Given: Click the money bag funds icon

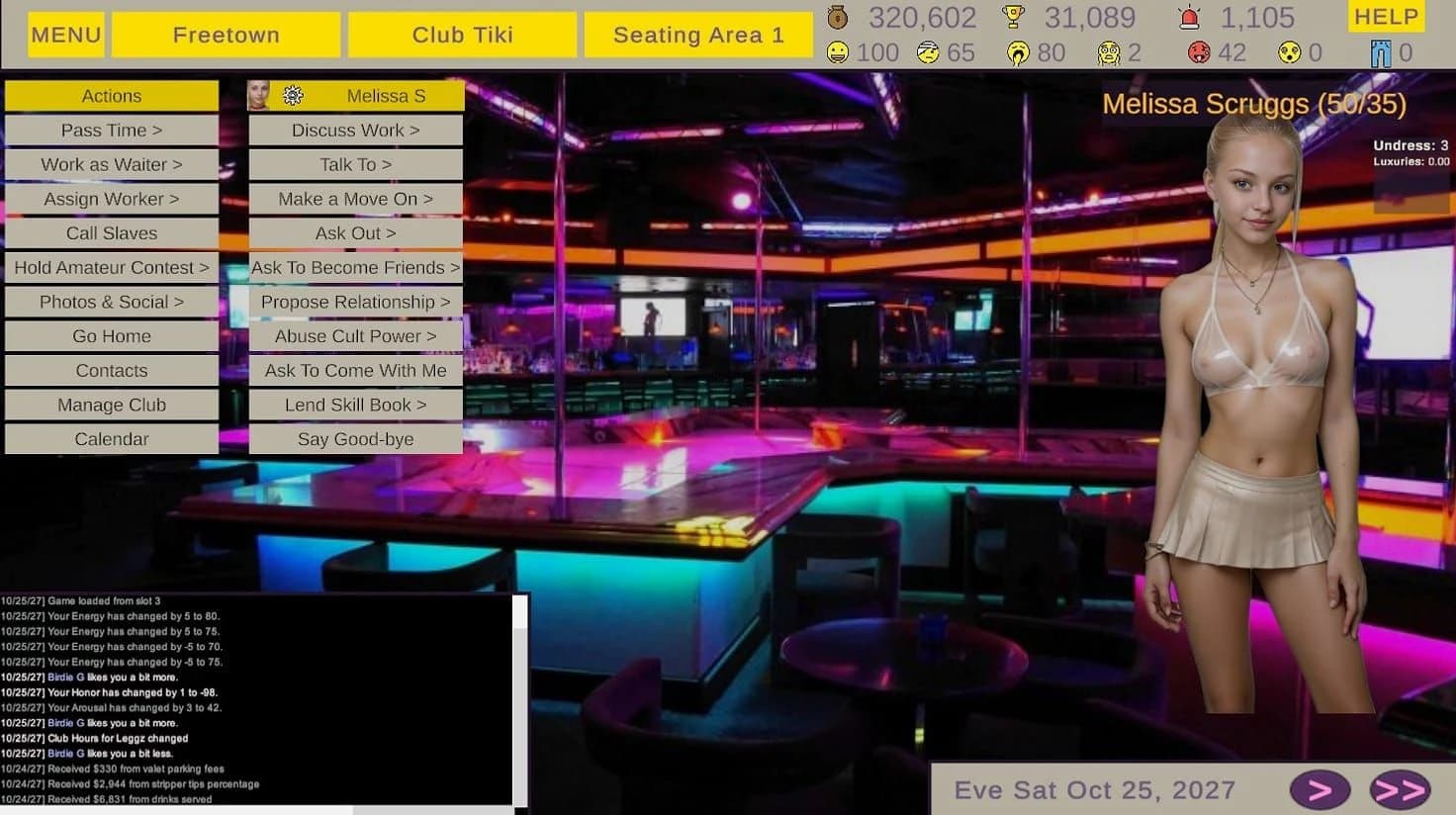Looking at the screenshot, I should click(836, 17).
